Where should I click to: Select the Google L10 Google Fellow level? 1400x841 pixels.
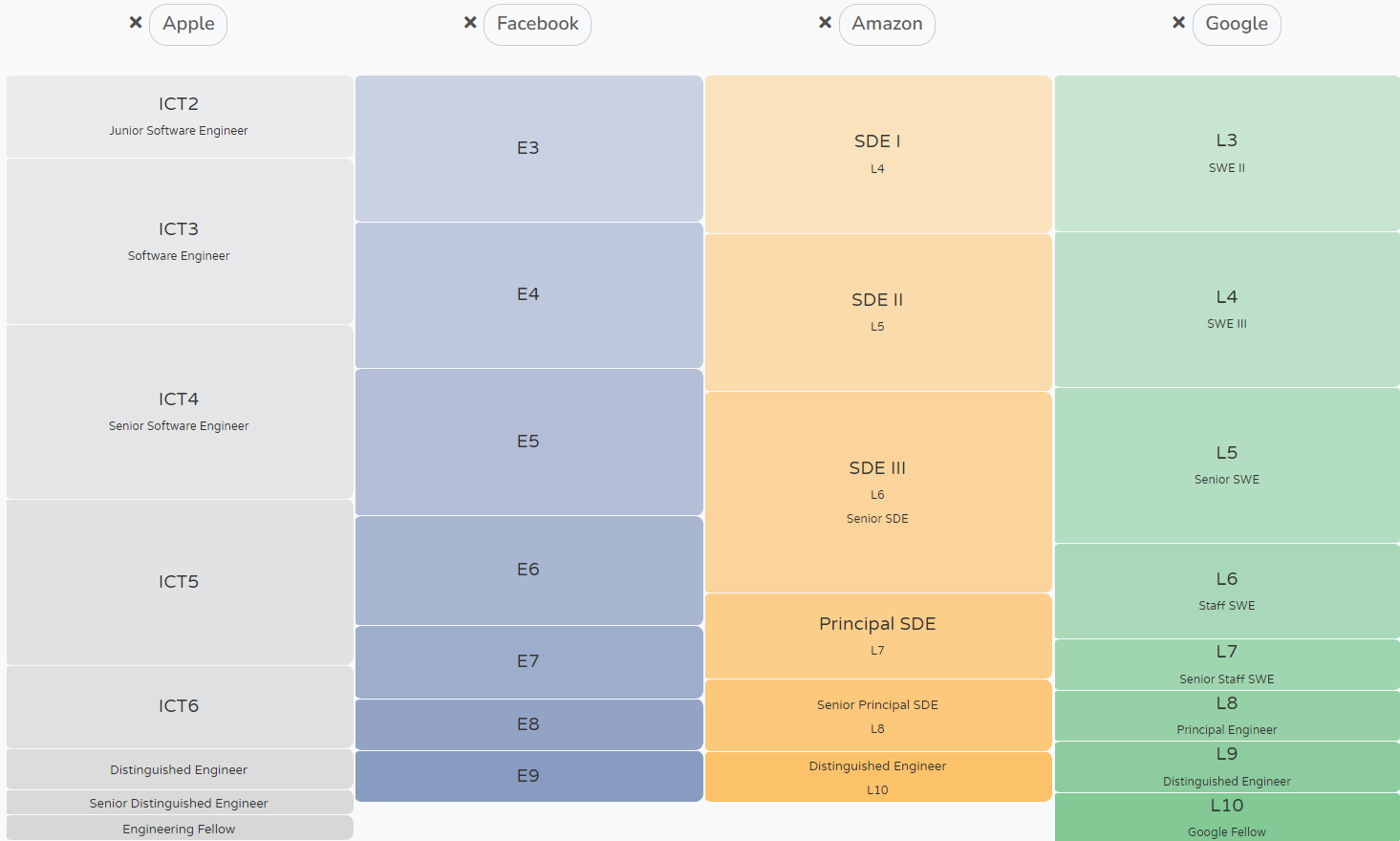click(1226, 816)
